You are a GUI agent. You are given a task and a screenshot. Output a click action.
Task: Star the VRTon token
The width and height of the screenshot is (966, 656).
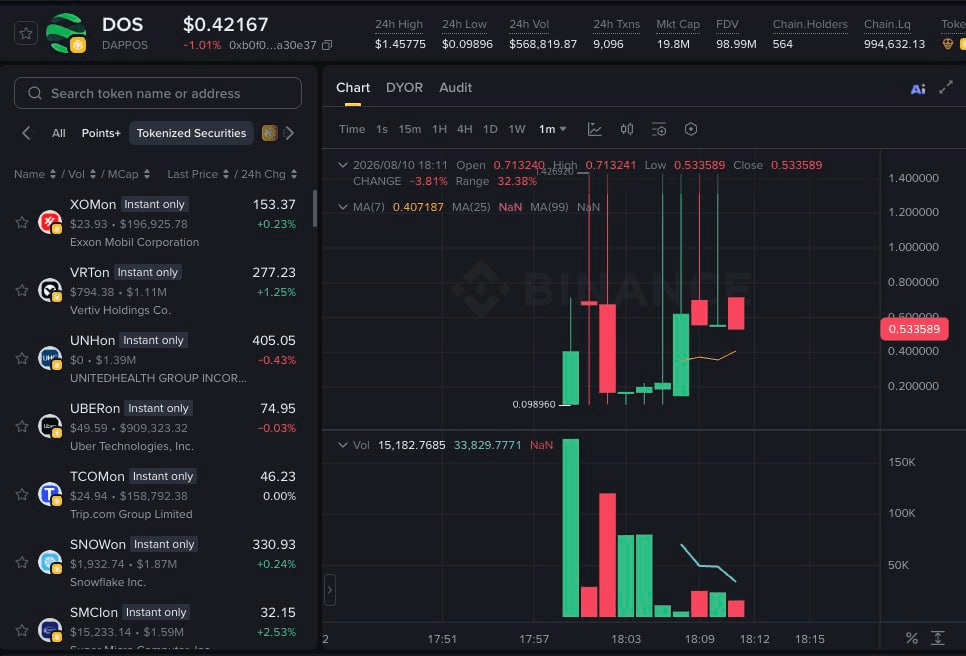[x=22, y=290]
